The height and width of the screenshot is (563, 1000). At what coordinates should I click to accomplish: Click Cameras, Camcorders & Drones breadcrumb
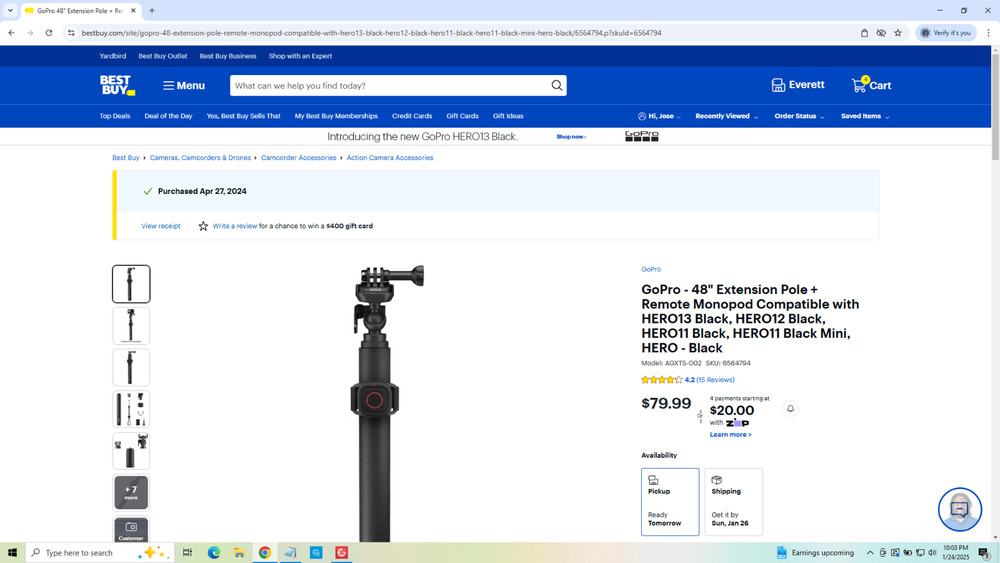[200, 157]
